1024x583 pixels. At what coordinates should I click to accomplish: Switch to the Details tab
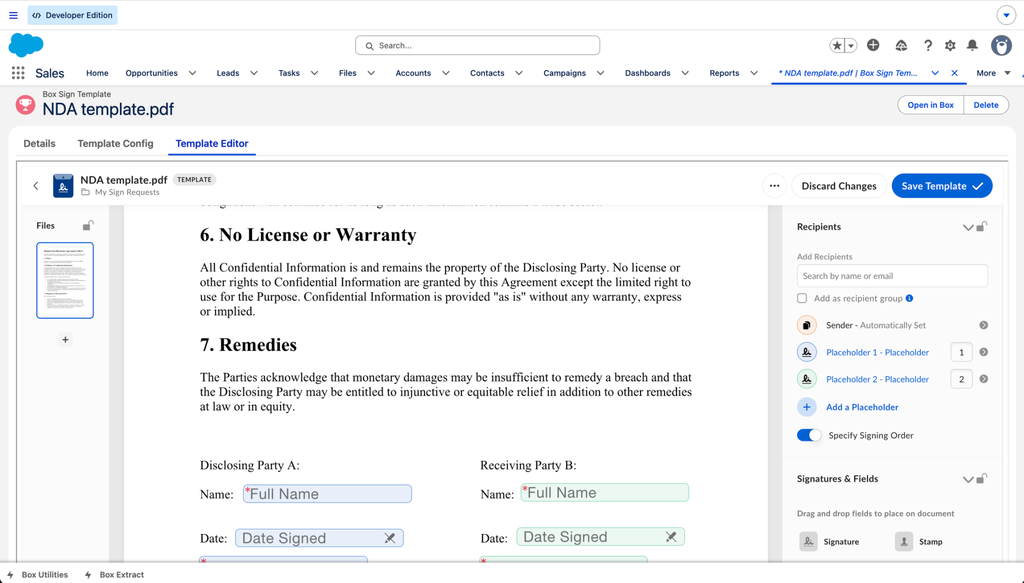coord(39,144)
